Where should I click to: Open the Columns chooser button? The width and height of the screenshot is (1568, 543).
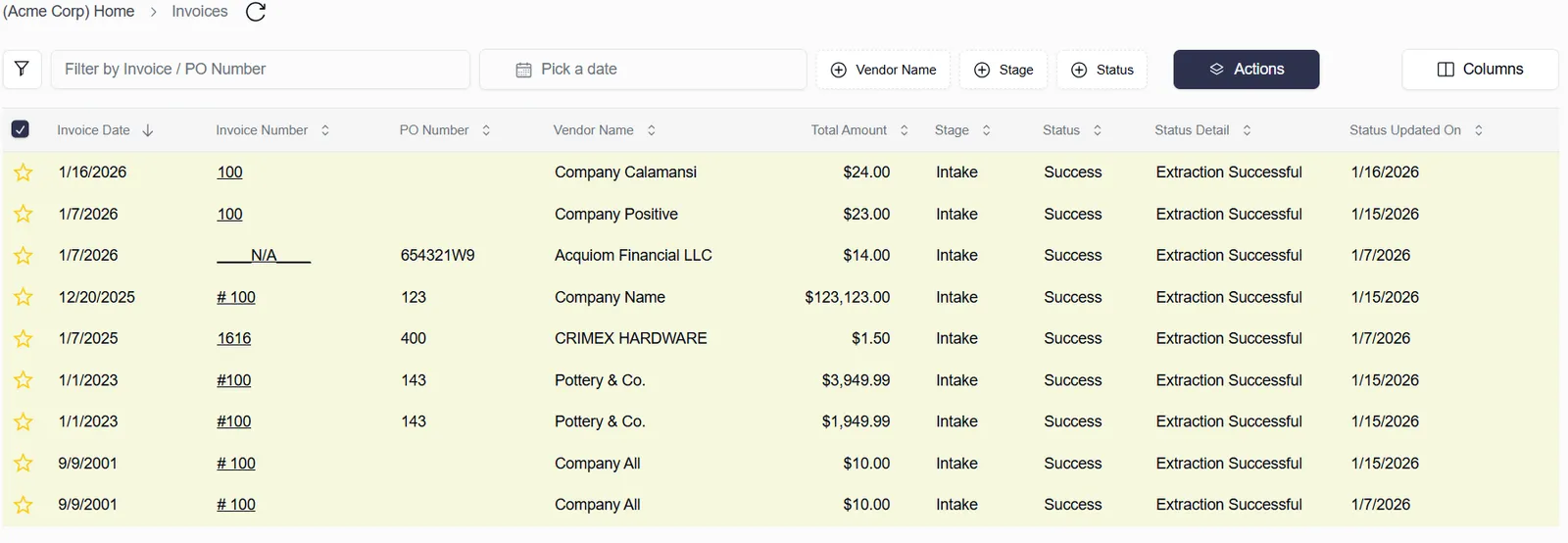1480,70
